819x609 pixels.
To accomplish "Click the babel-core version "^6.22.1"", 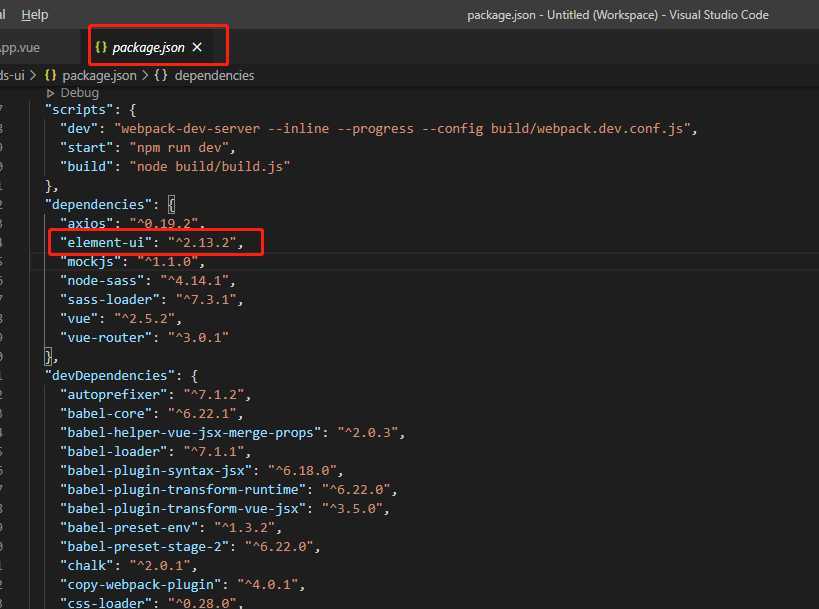I will pos(202,414).
